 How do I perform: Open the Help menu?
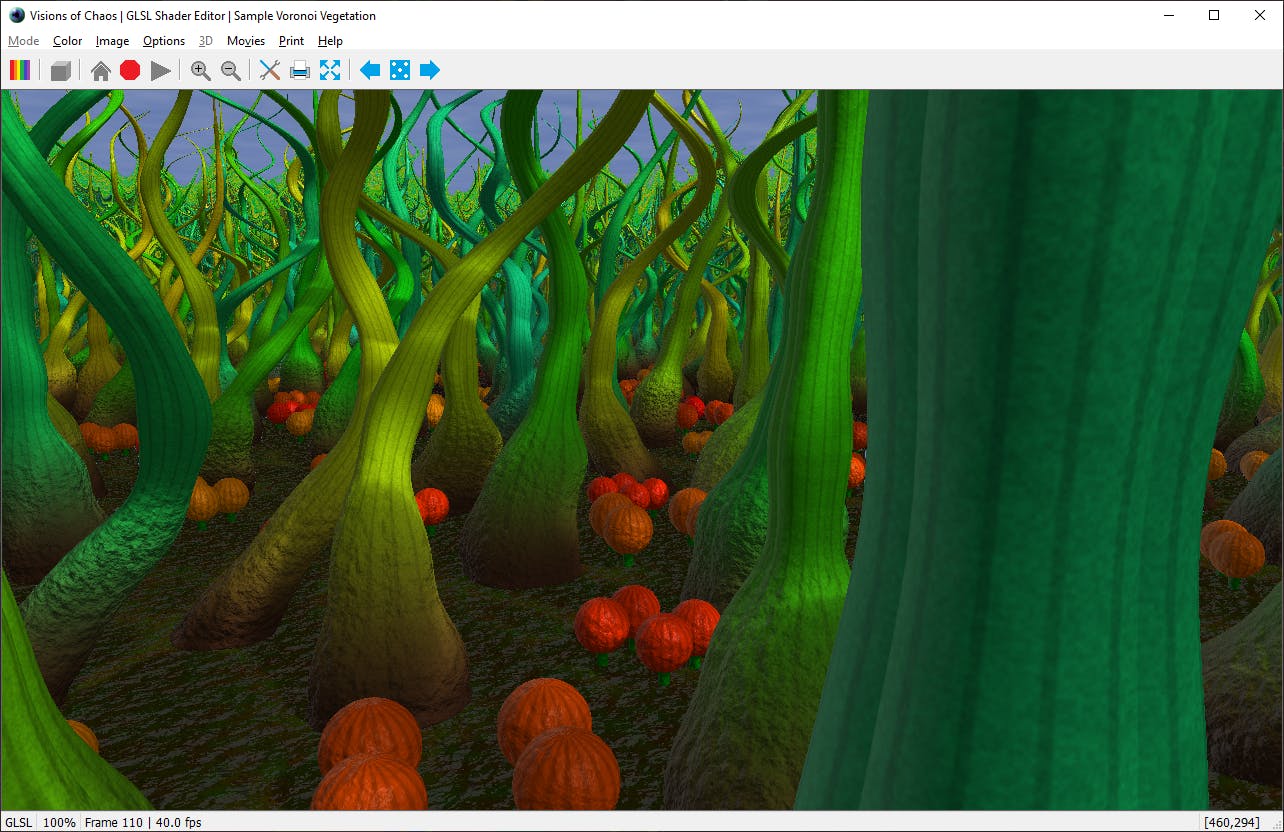330,41
